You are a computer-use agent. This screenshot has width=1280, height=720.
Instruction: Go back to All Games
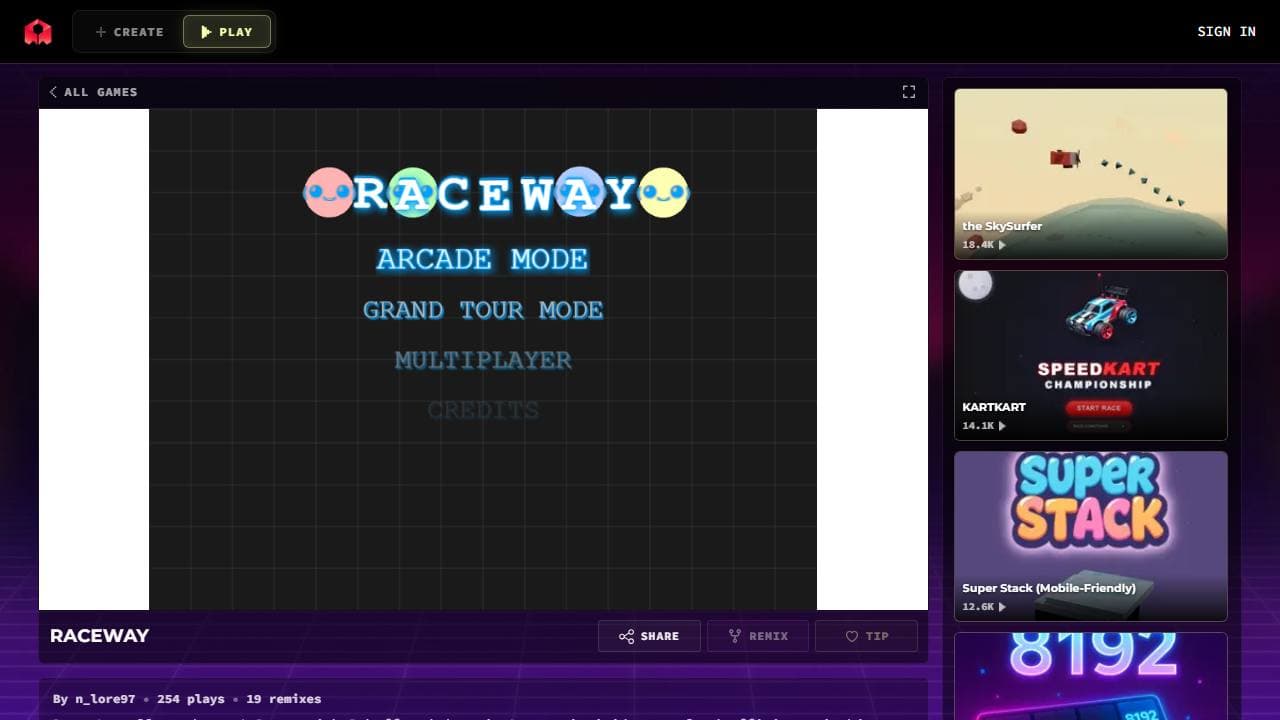click(93, 92)
